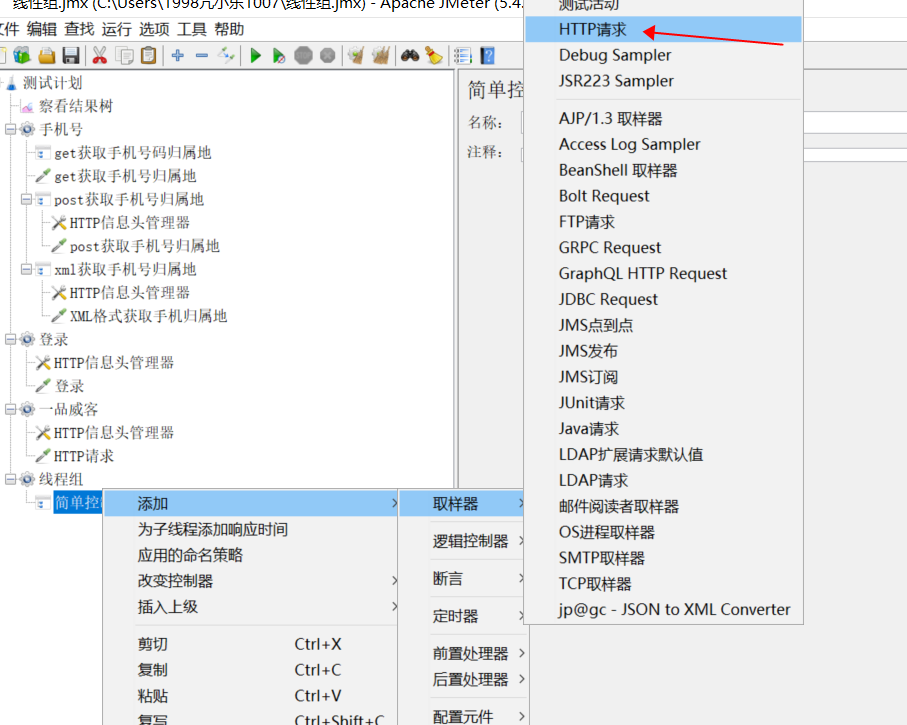Reset search with yellow broom icon
Image resolution: width=907 pixels, height=725 pixels.
coord(434,56)
